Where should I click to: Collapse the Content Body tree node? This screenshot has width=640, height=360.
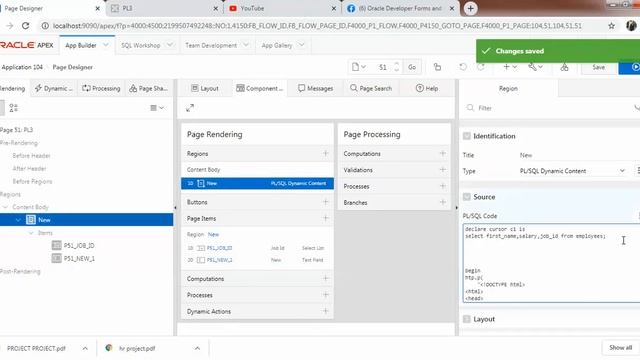pyautogui.click(x=5, y=207)
